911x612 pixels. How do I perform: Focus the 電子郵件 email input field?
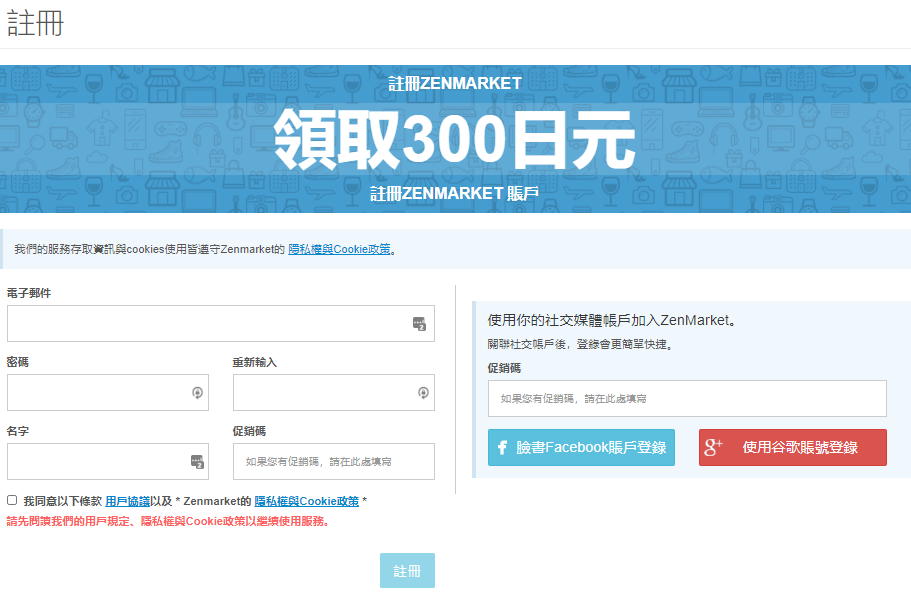point(221,324)
